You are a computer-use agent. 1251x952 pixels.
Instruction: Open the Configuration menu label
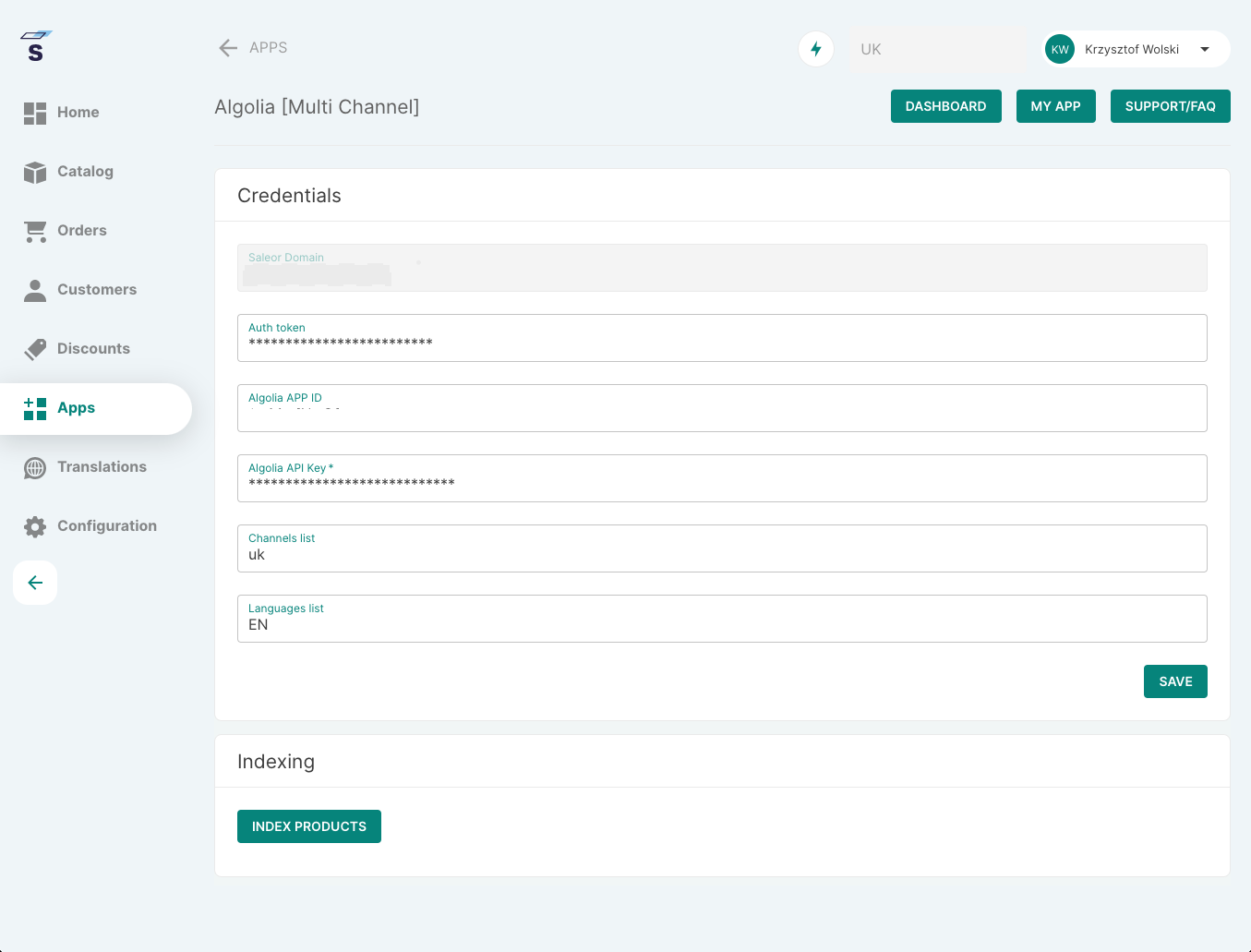pyautogui.click(x=107, y=526)
